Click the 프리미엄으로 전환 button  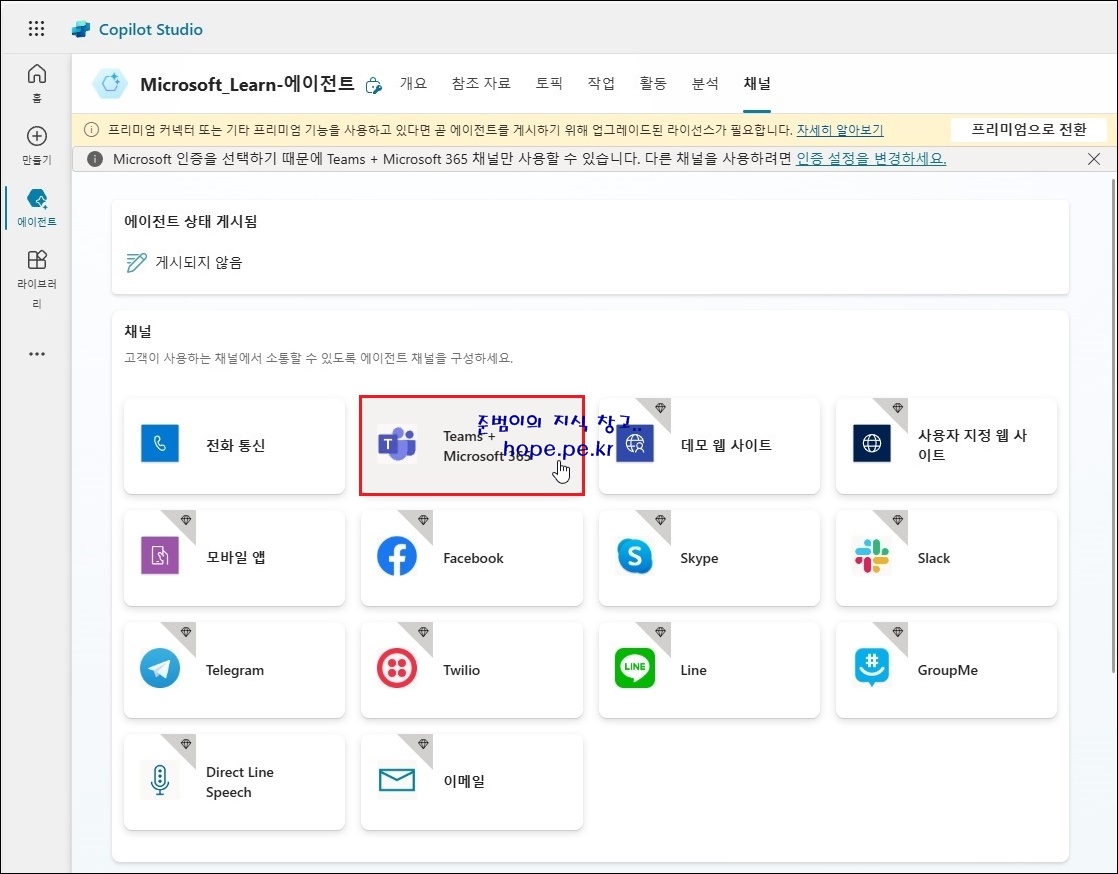(1029, 130)
